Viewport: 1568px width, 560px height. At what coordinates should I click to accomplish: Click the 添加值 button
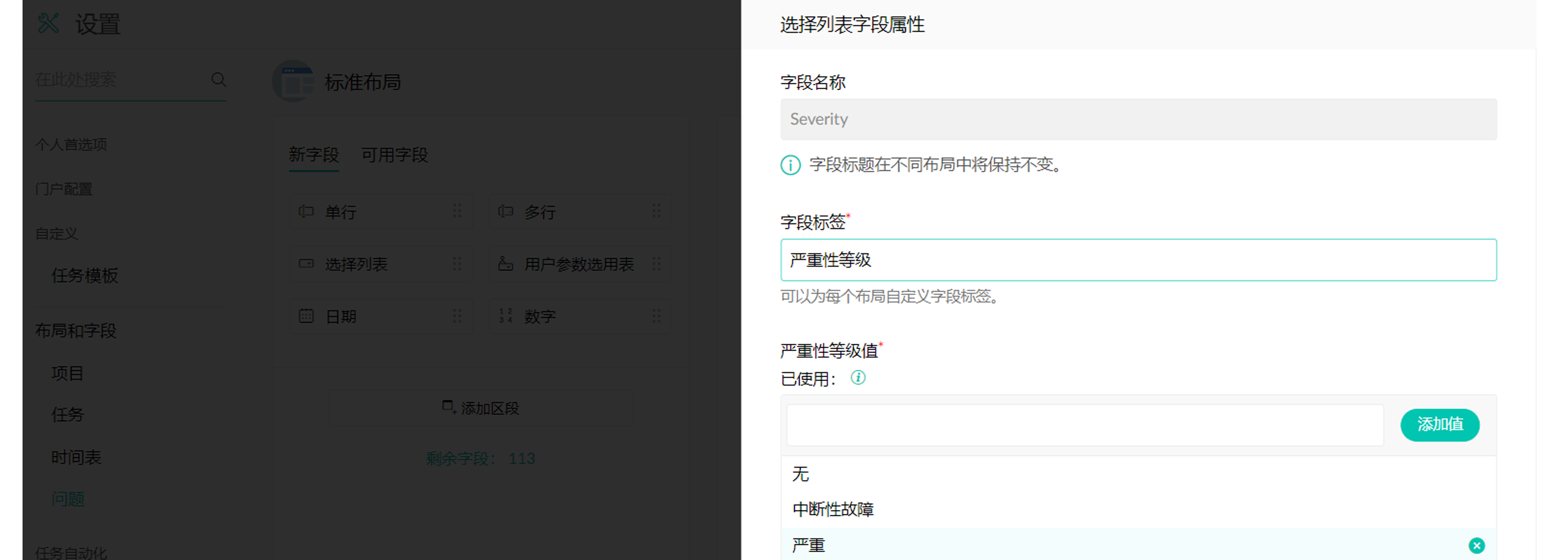pyautogui.click(x=1440, y=424)
